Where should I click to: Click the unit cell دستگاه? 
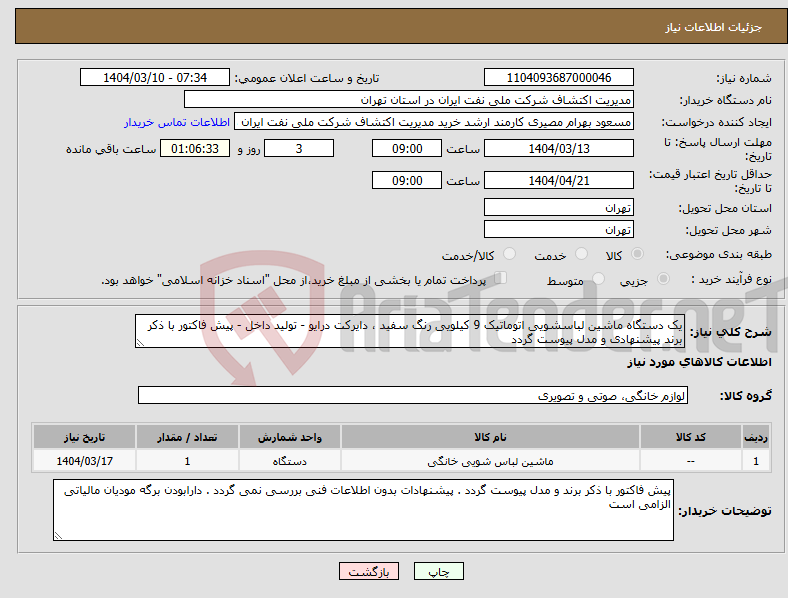(290, 461)
